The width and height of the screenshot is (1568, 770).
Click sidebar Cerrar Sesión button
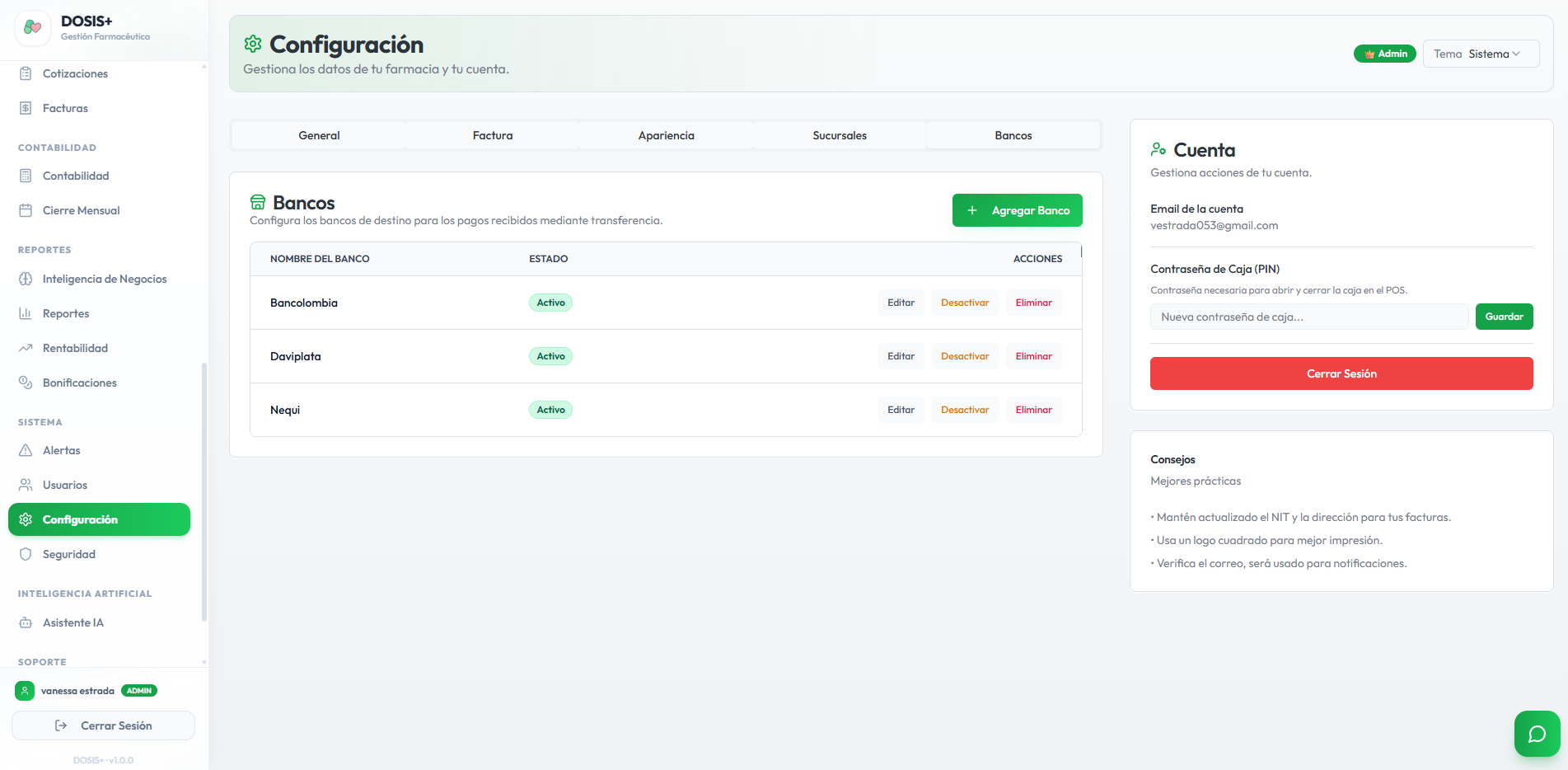[x=103, y=725]
